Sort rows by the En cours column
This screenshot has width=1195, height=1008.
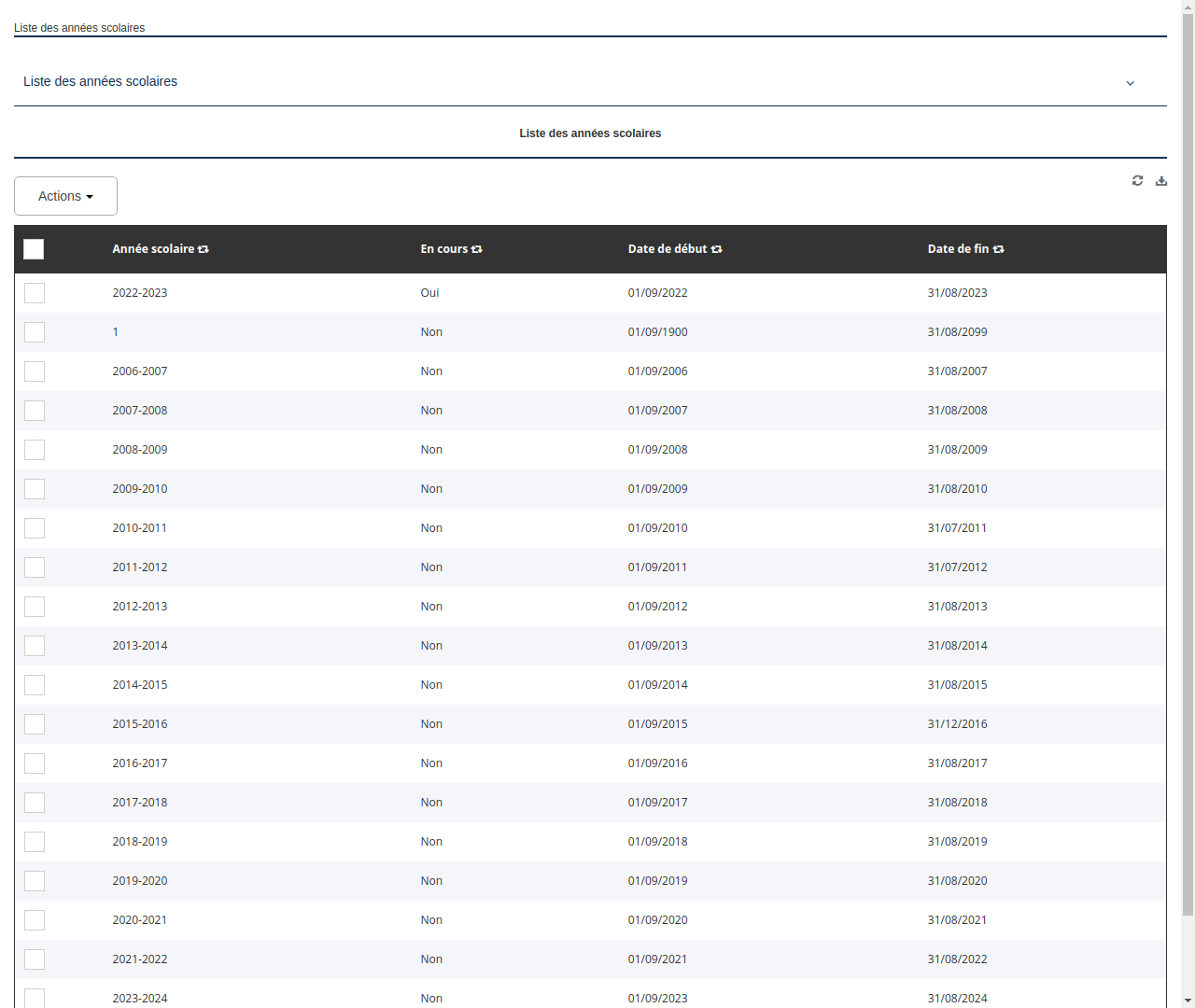[477, 248]
